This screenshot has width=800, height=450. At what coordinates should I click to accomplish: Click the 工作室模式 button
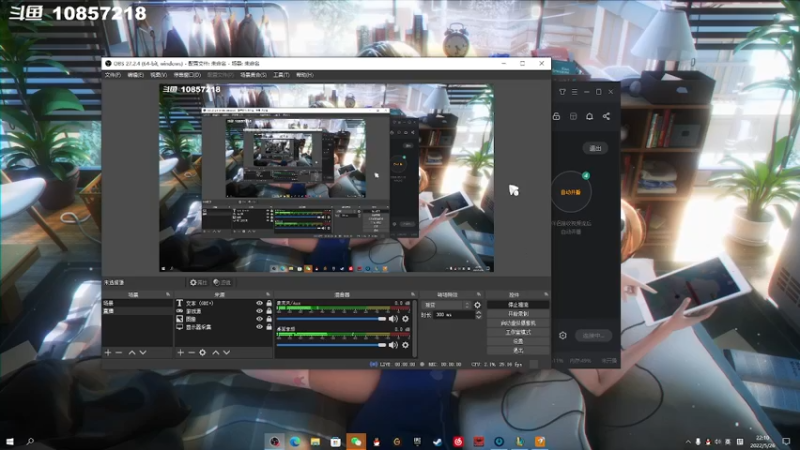click(x=518, y=332)
